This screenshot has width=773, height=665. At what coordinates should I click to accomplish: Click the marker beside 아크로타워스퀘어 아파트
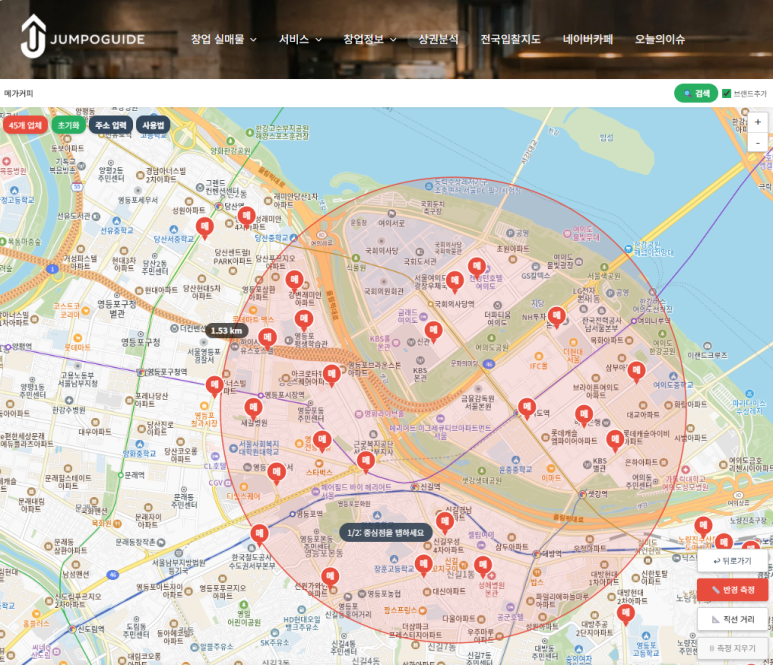[332, 375]
